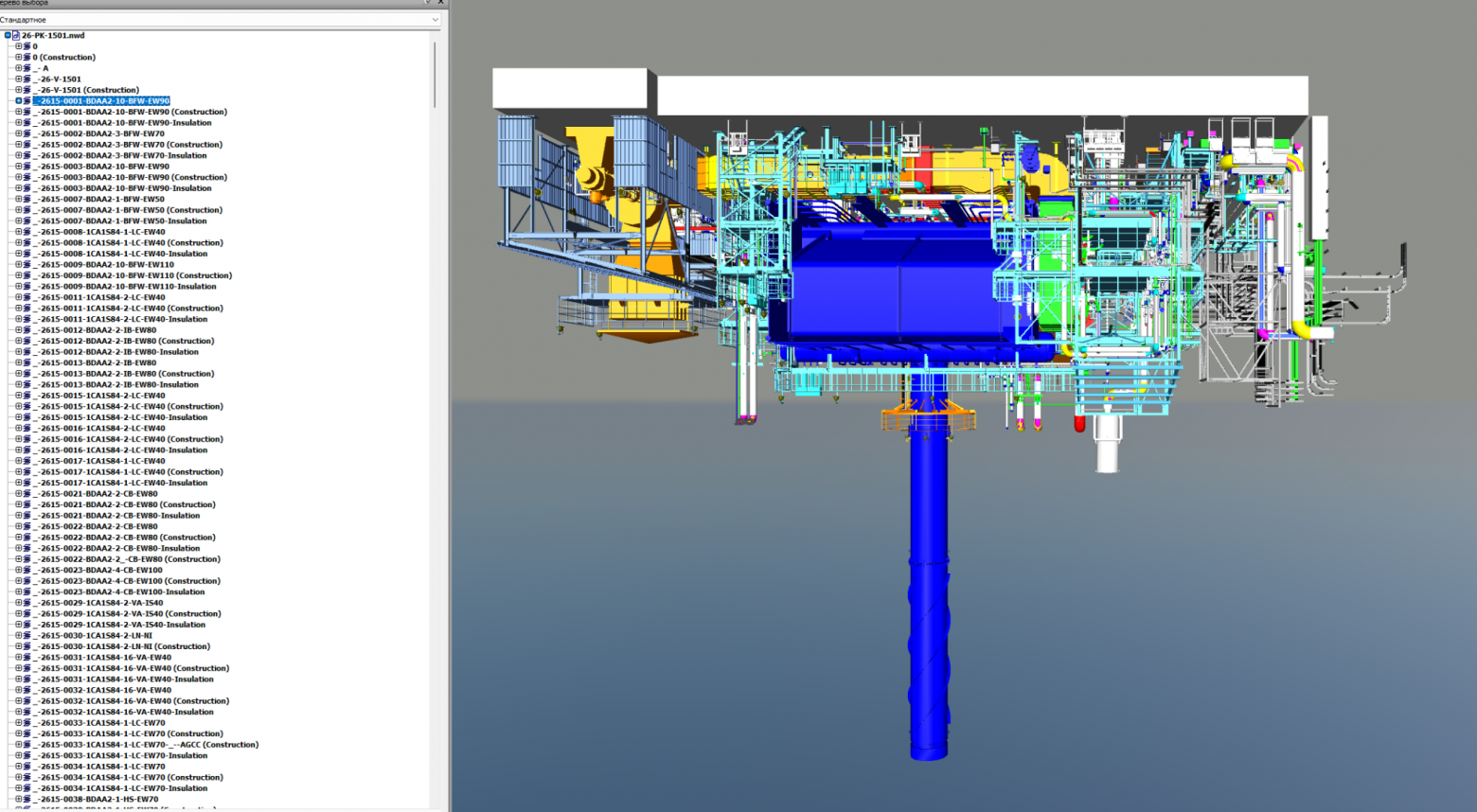
Task: Select _-2615-0033-1CA1S84-1-LC-EW70-_--AGCC (Construction) item
Action: point(146,744)
